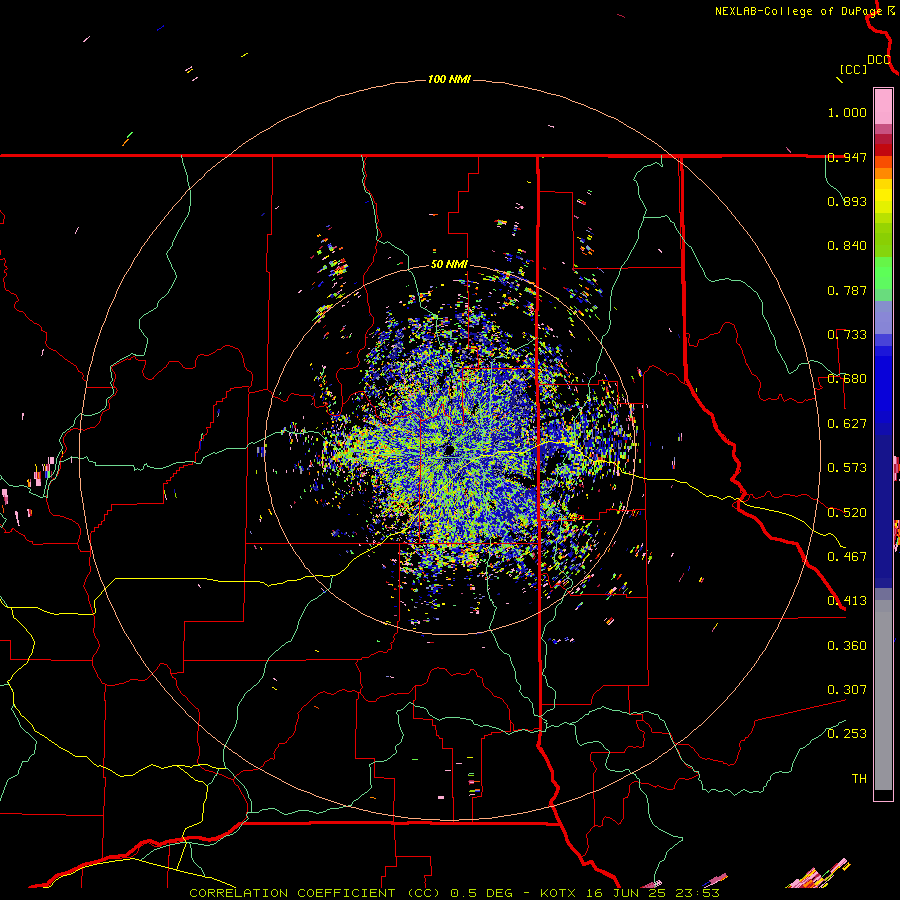Image resolution: width=900 pixels, height=900 pixels.
Task: Click the 0.307 colorbar value
Action: coord(847,690)
